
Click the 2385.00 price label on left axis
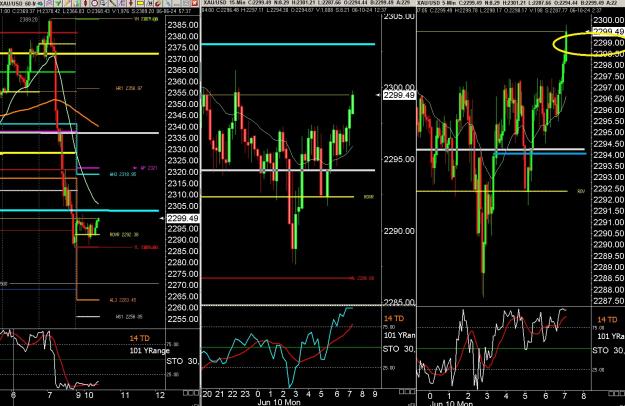pos(183,25)
